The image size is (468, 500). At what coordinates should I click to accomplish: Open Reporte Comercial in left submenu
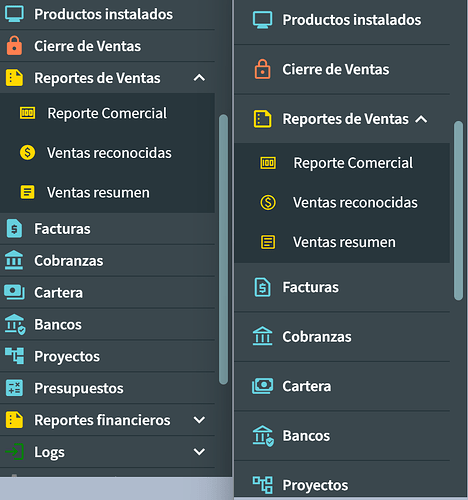107,113
